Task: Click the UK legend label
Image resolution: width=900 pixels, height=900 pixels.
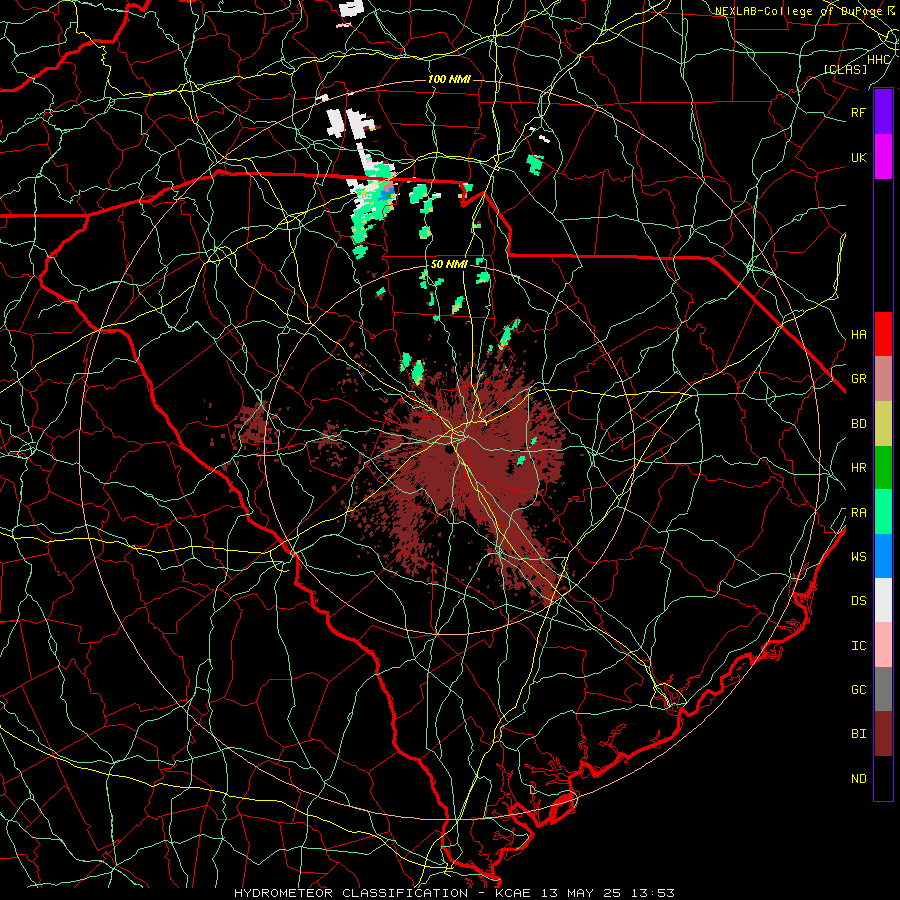Action: tap(858, 157)
